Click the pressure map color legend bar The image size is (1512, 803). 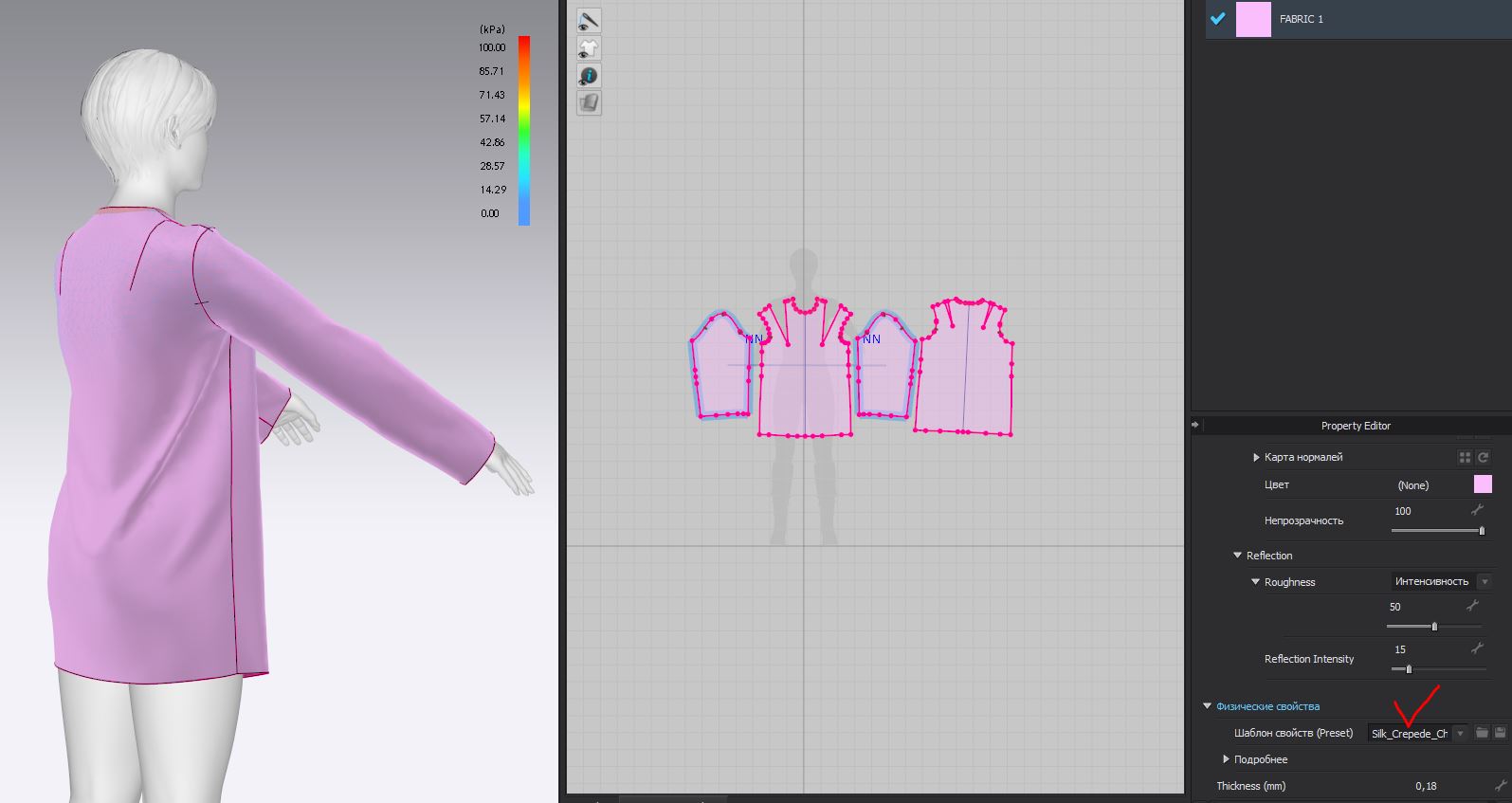tap(524, 131)
